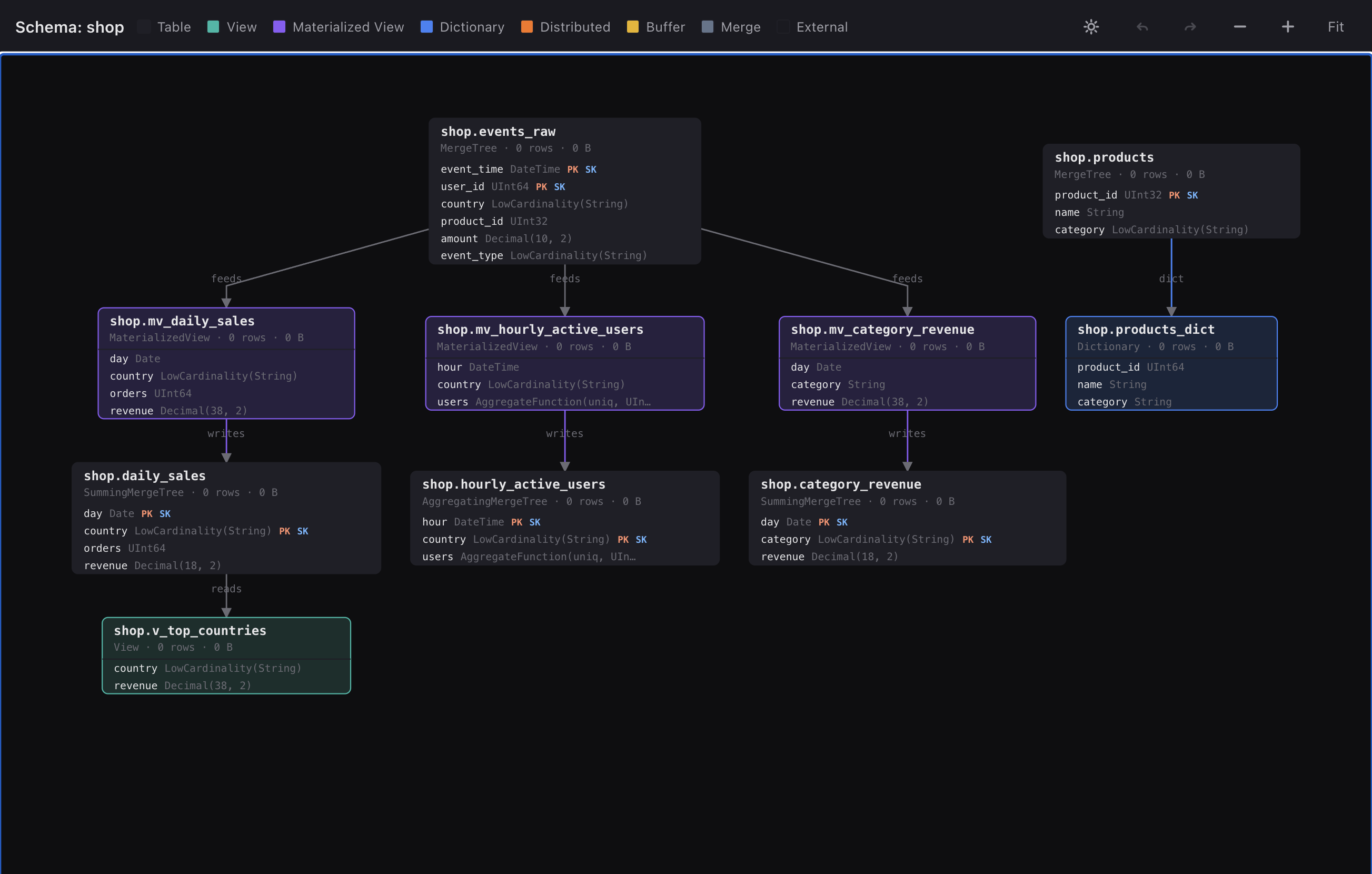The height and width of the screenshot is (874, 1372).
Task: Click product_id UInt64 row in products_dict
Action: tap(1171, 367)
